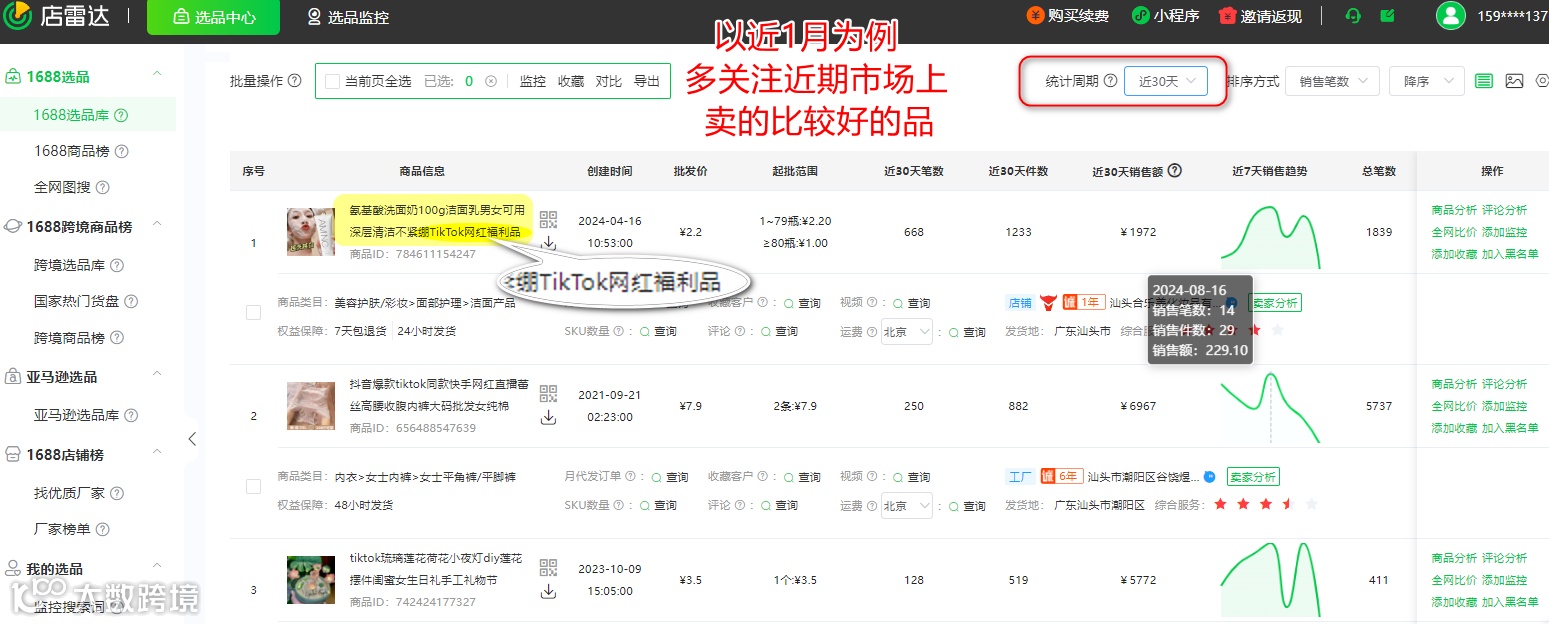Clear selected count with the x icon

pyautogui.click(x=491, y=82)
